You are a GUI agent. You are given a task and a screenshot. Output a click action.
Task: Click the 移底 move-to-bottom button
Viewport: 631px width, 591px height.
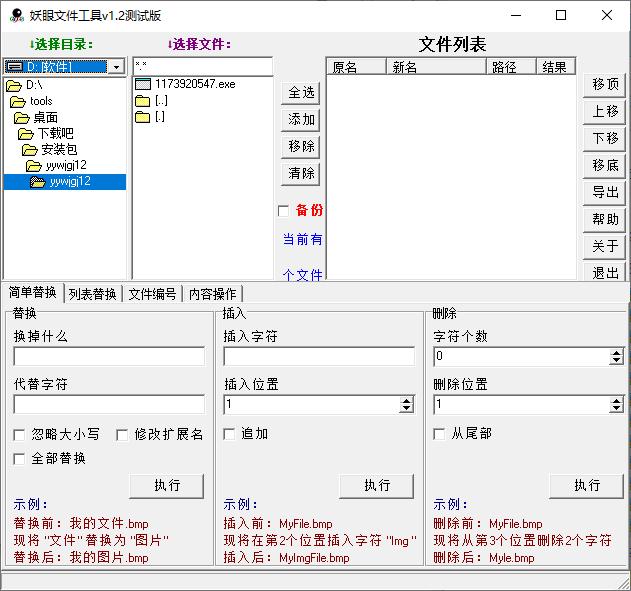(x=604, y=166)
